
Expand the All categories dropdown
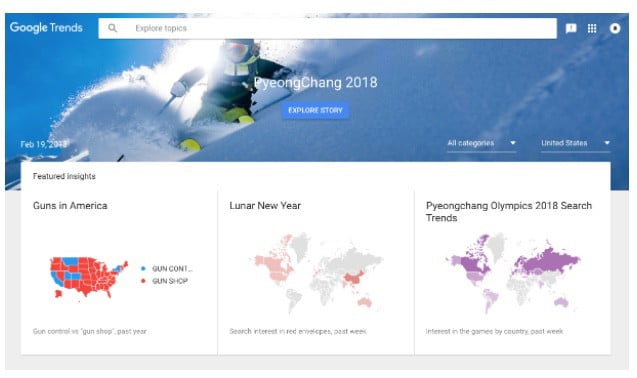[481, 143]
